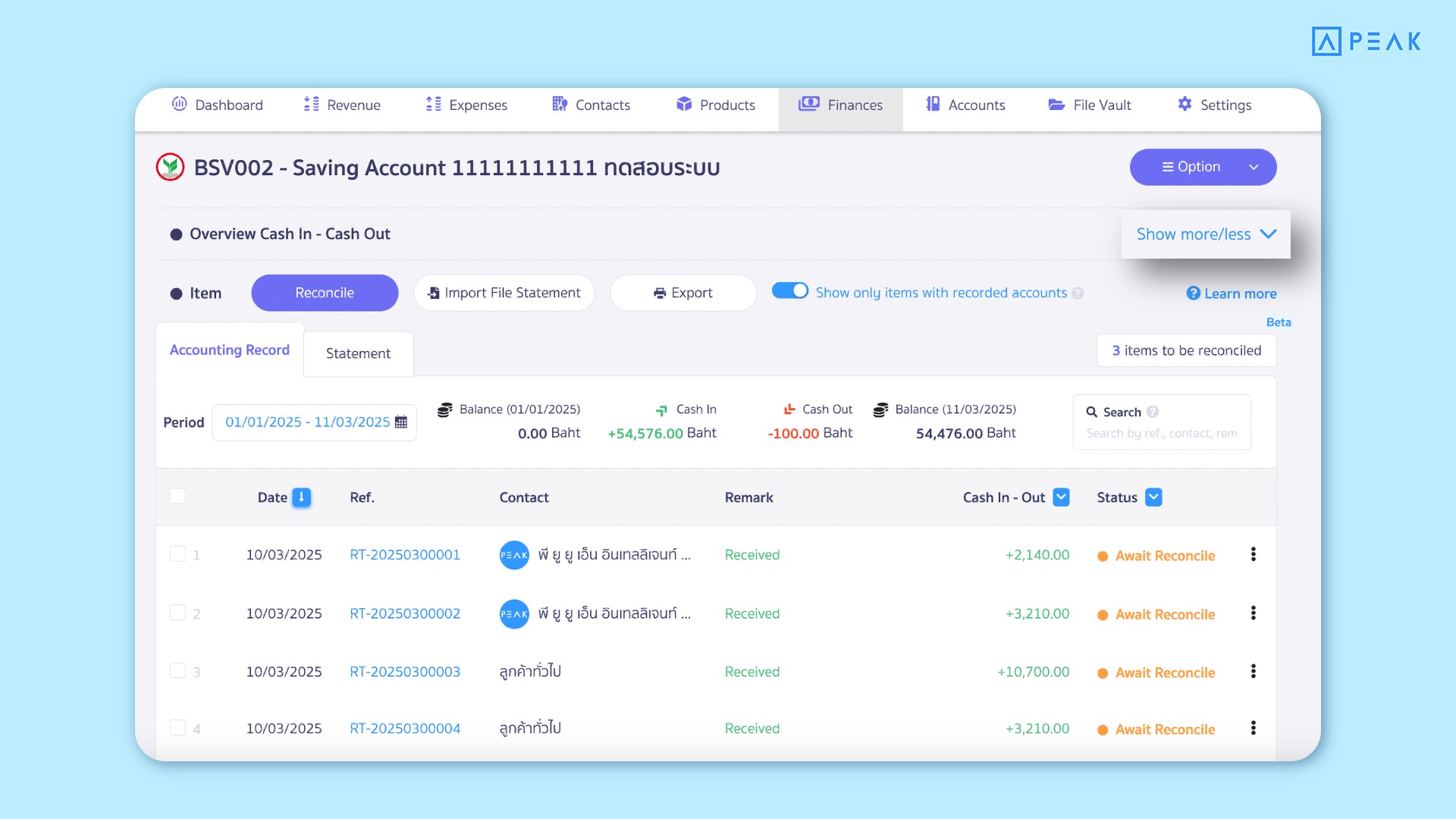Click the Reconcile button
The image size is (1456, 819).
pyautogui.click(x=325, y=293)
